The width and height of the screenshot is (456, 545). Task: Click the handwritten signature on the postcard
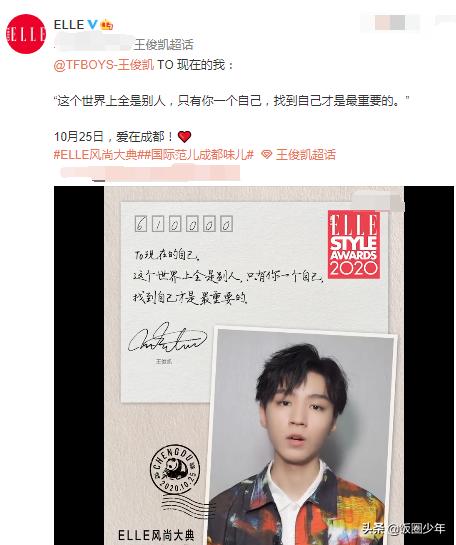point(167,338)
